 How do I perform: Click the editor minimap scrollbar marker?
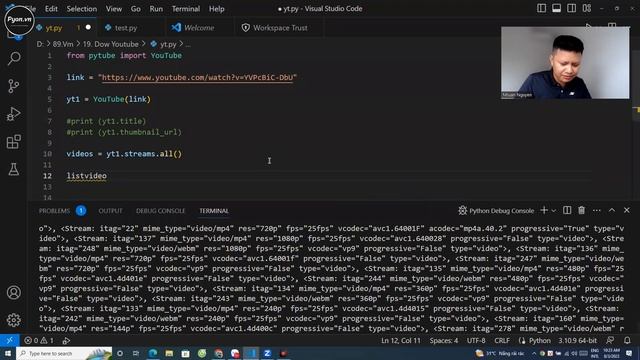636,111
